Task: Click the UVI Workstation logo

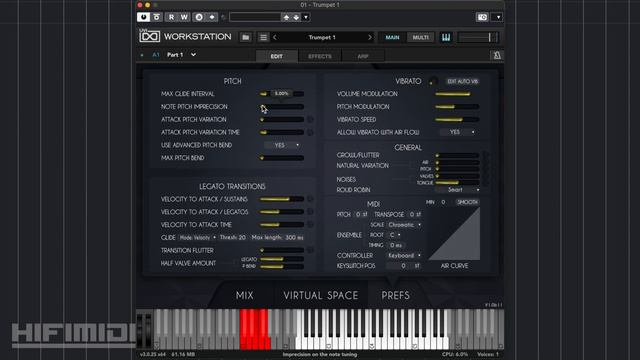Action: 185,36
